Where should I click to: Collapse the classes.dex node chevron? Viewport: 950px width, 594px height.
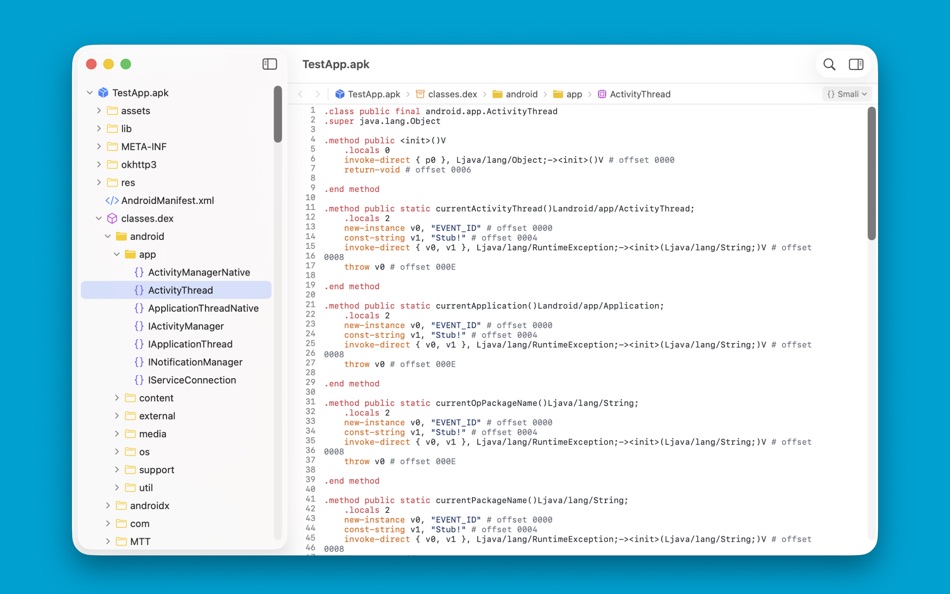(x=99, y=218)
